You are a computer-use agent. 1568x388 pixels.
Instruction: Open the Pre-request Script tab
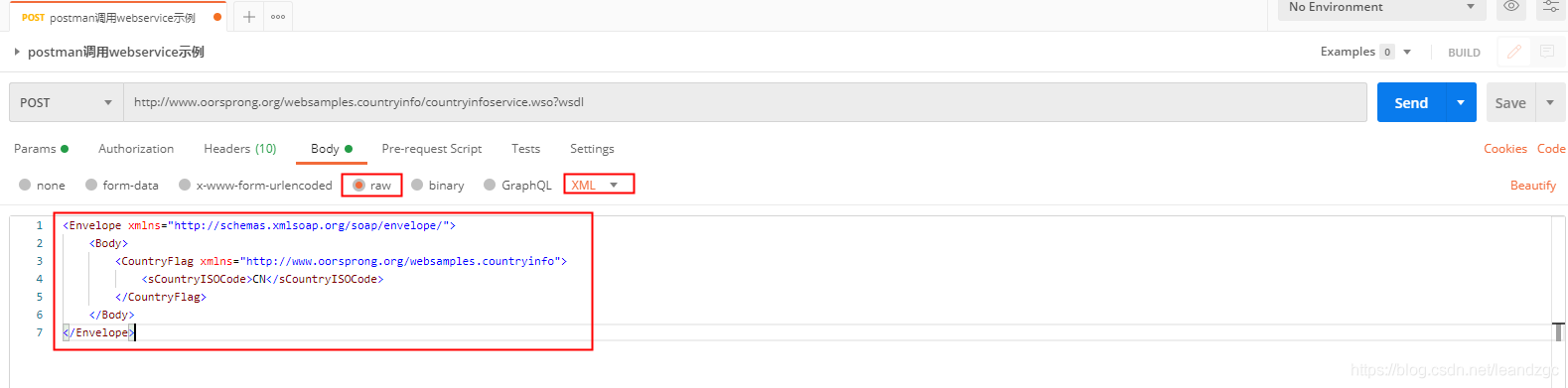432,149
